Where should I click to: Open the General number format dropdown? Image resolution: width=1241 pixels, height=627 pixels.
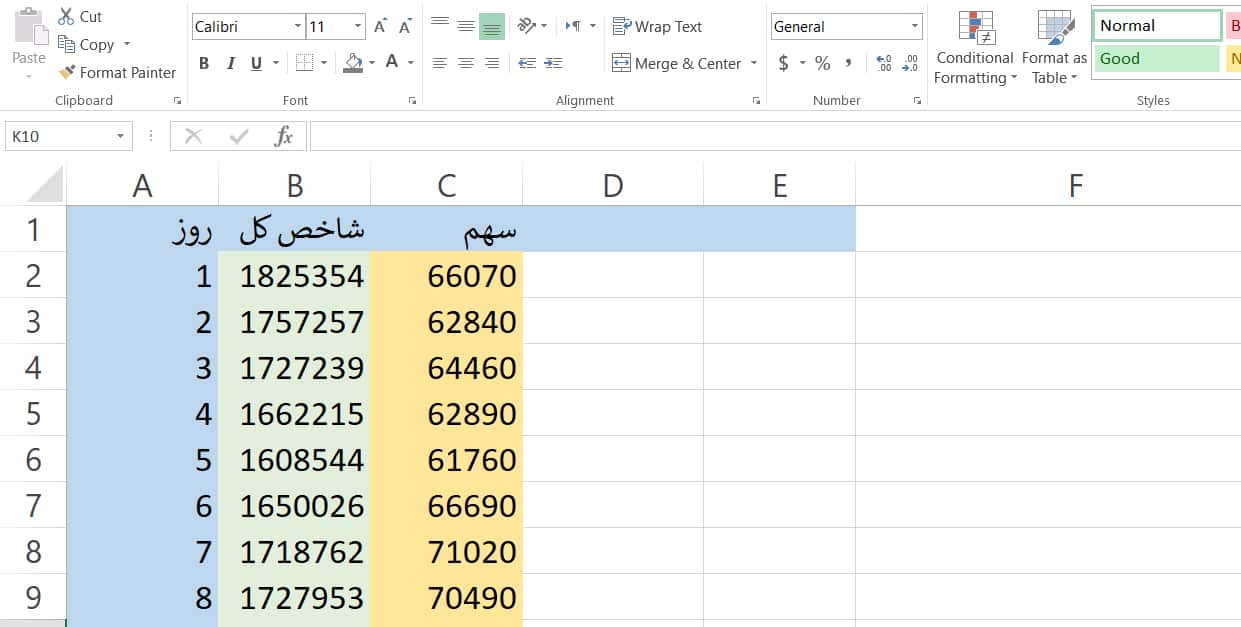click(x=915, y=26)
